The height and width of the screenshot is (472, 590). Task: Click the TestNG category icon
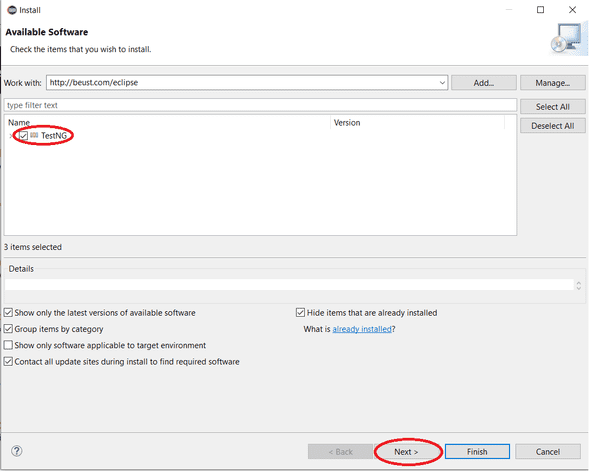coord(34,135)
